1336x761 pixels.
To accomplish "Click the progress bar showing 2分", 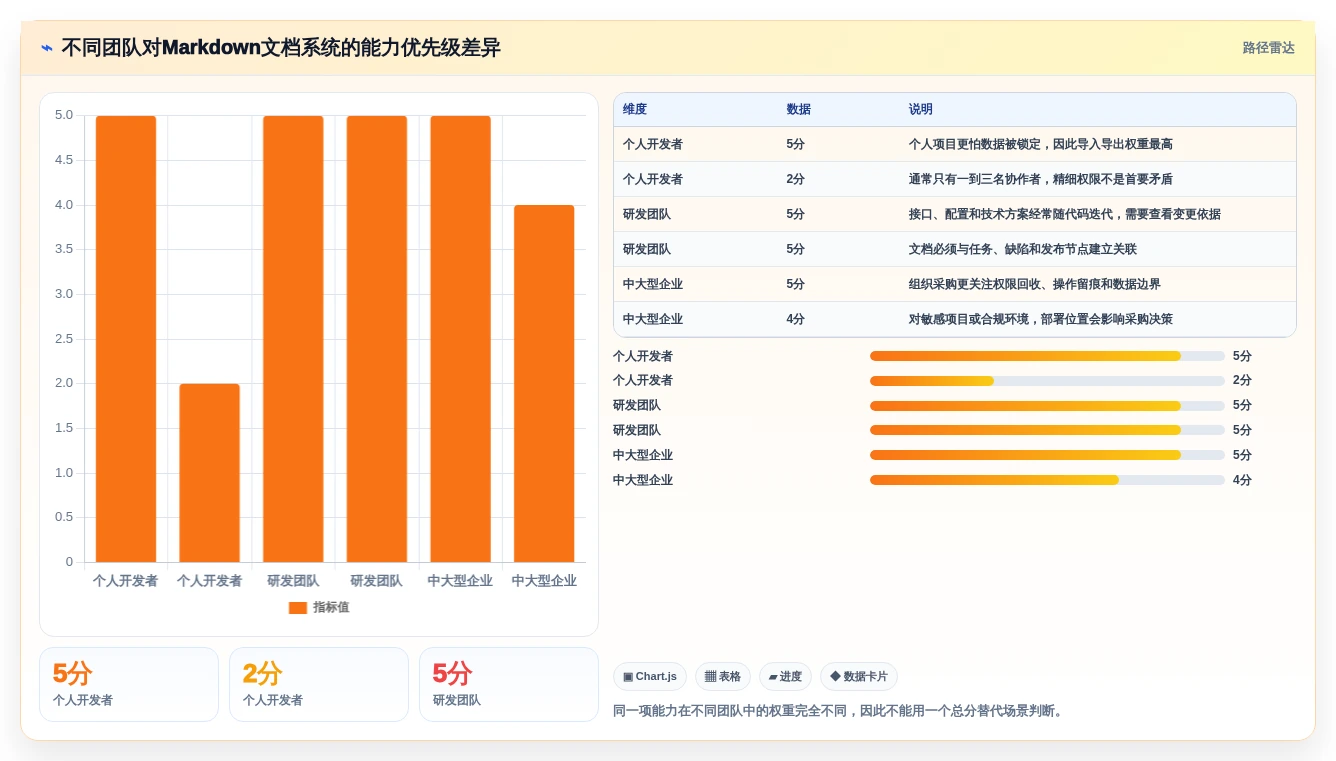I will [1047, 381].
